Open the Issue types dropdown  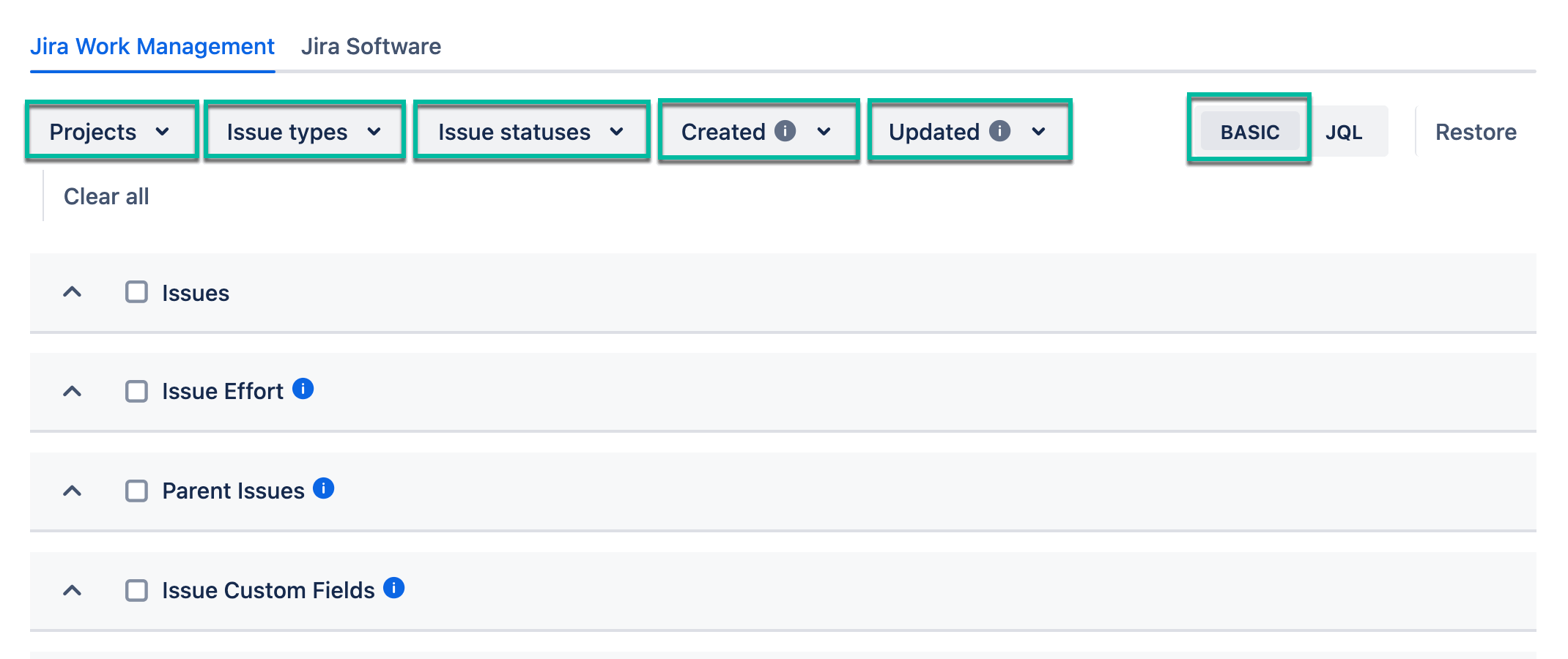tap(304, 132)
